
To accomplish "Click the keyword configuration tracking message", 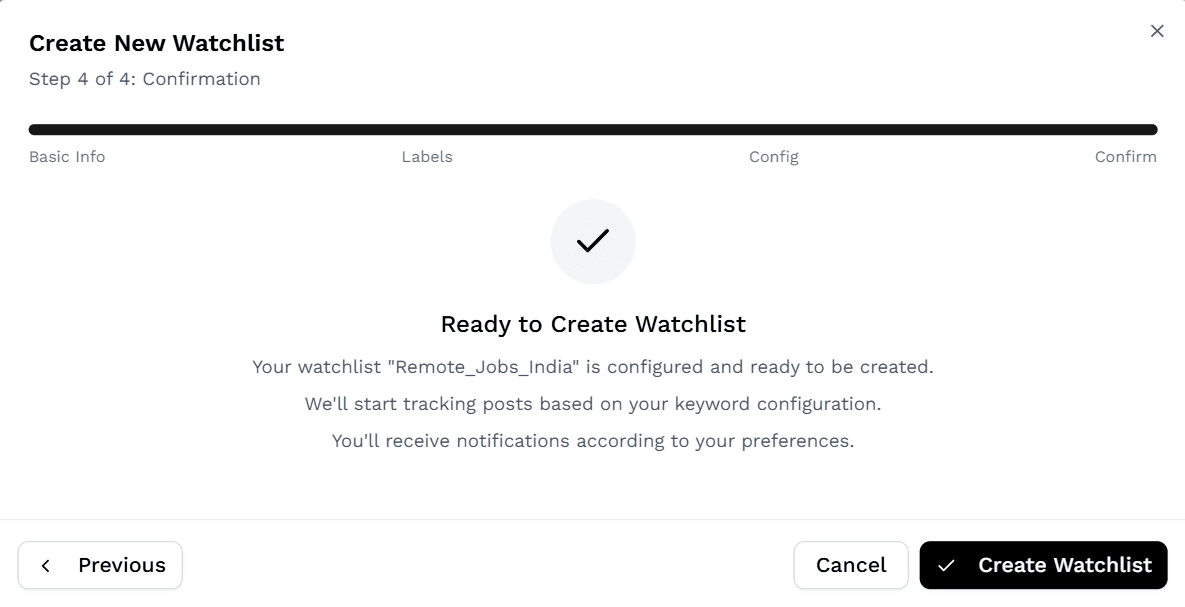I will (593, 404).
